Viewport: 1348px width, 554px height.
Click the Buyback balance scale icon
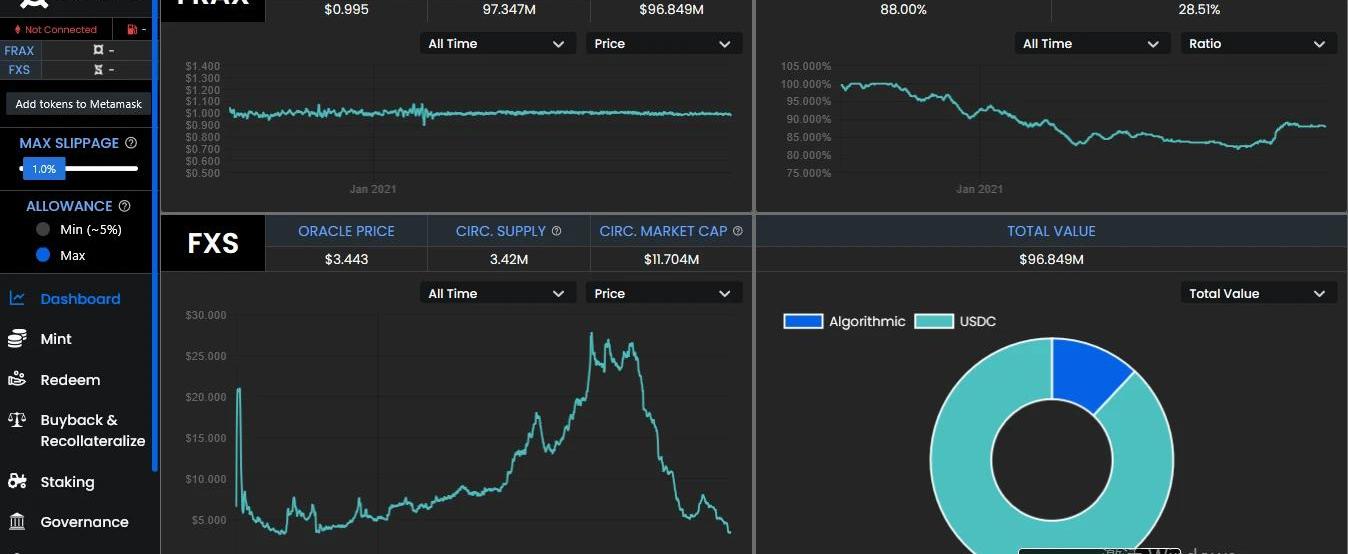(x=17, y=420)
